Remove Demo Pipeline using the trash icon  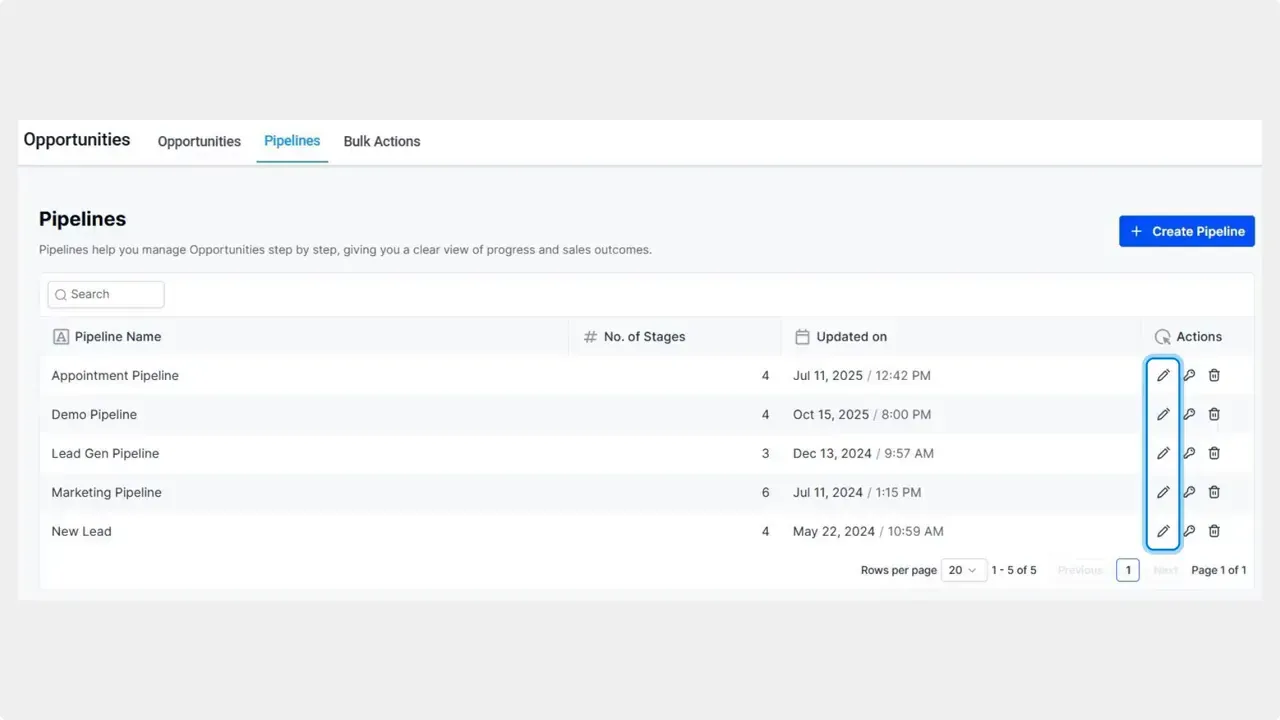coord(1214,414)
